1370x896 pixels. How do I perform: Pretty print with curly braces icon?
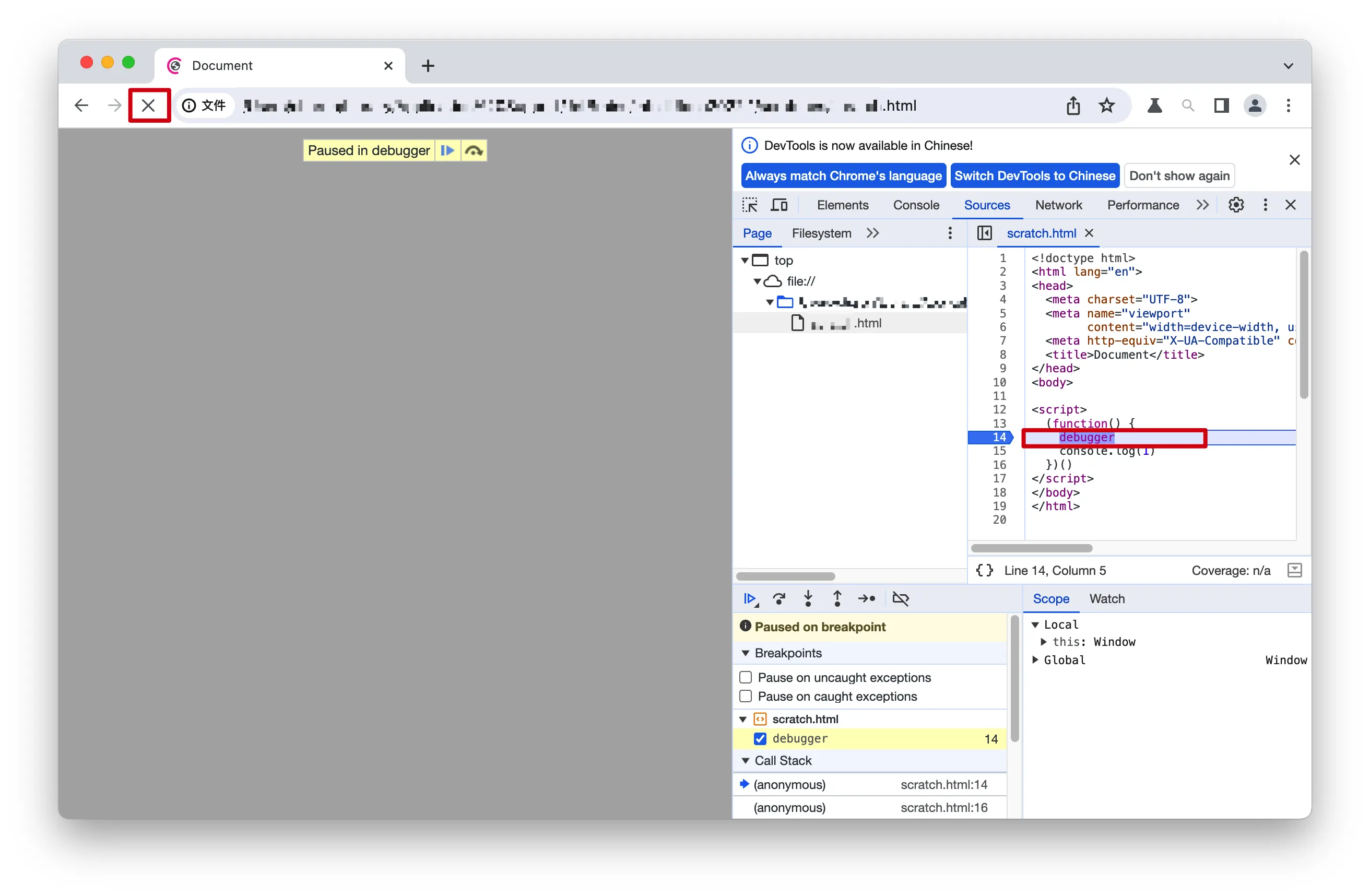(x=984, y=570)
